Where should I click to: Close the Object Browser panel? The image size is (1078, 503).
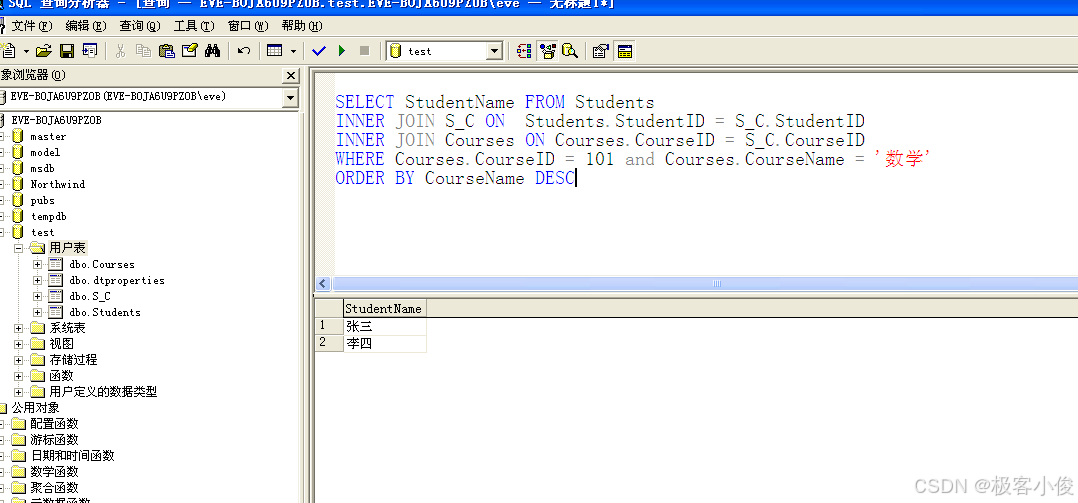(x=292, y=76)
